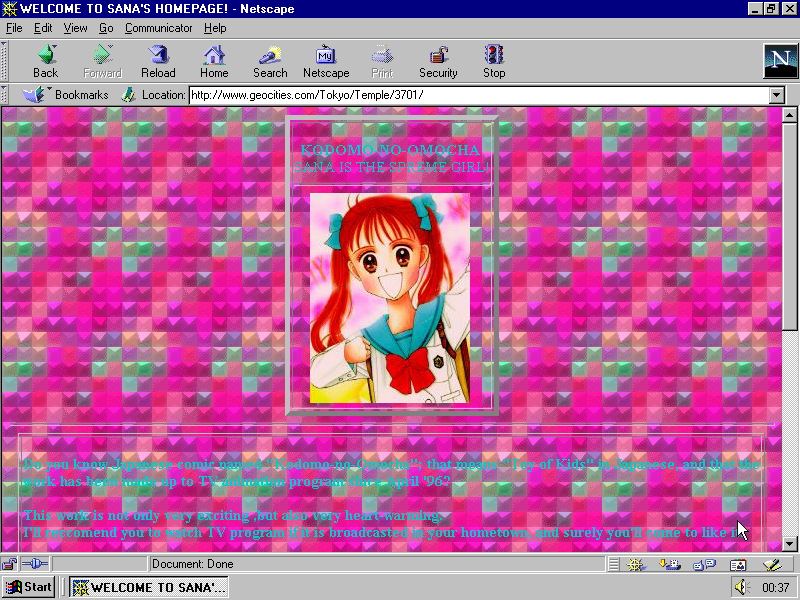This screenshot has height=600, width=800.
Task: Expand the Location URL history dropdown
Action: (777, 95)
